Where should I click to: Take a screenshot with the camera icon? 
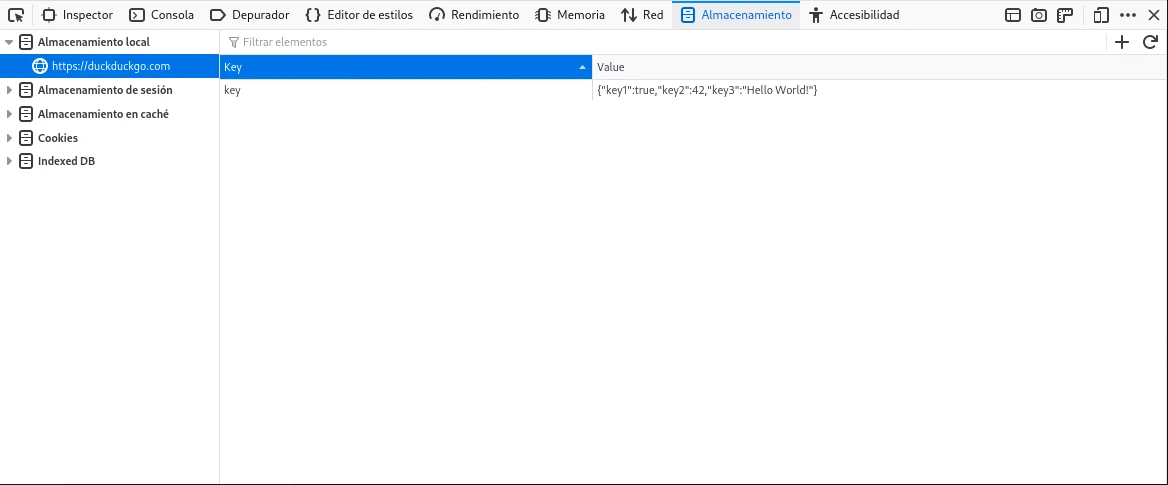1039,15
